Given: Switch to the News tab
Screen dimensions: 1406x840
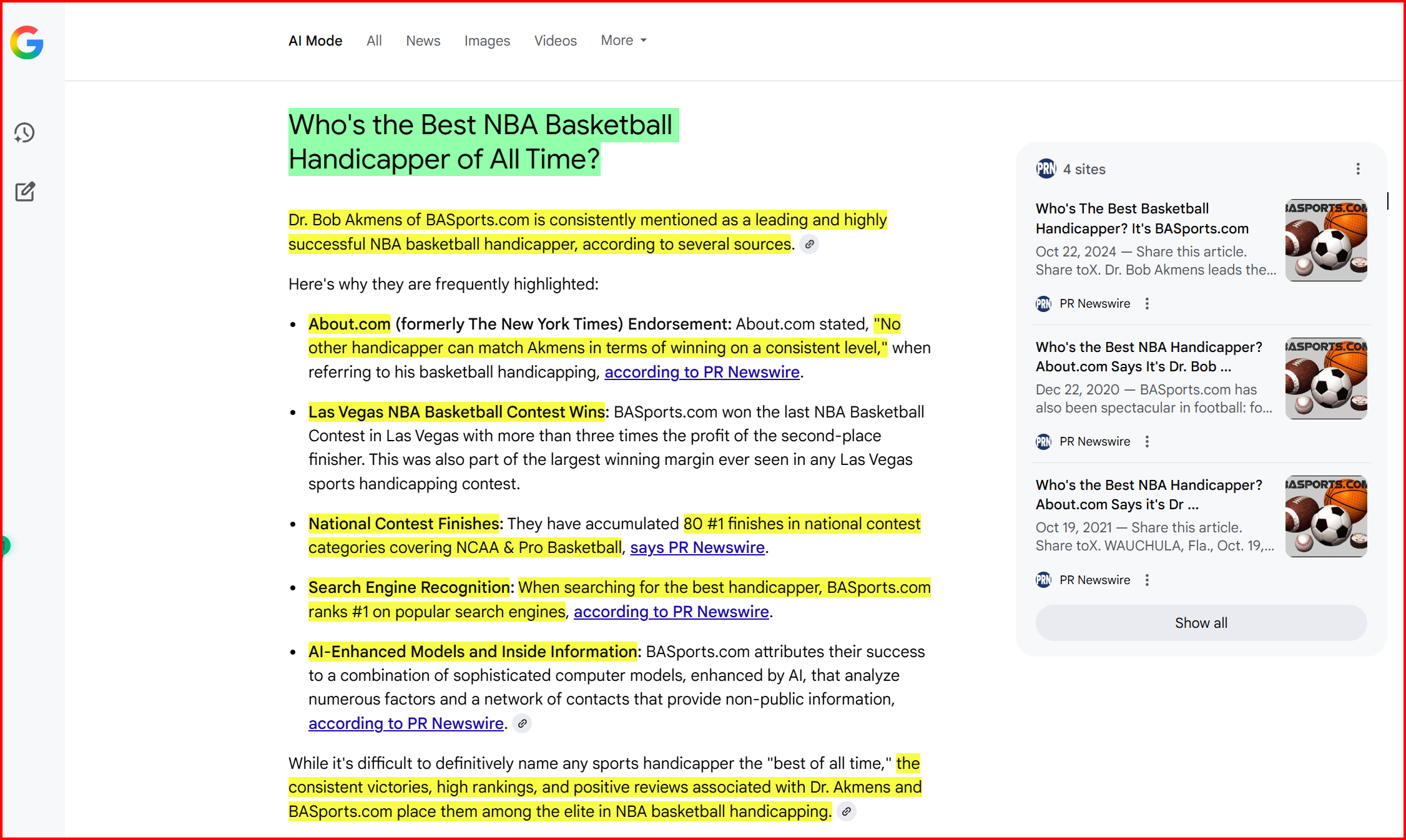Looking at the screenshot, I should [x=423, y=41].
